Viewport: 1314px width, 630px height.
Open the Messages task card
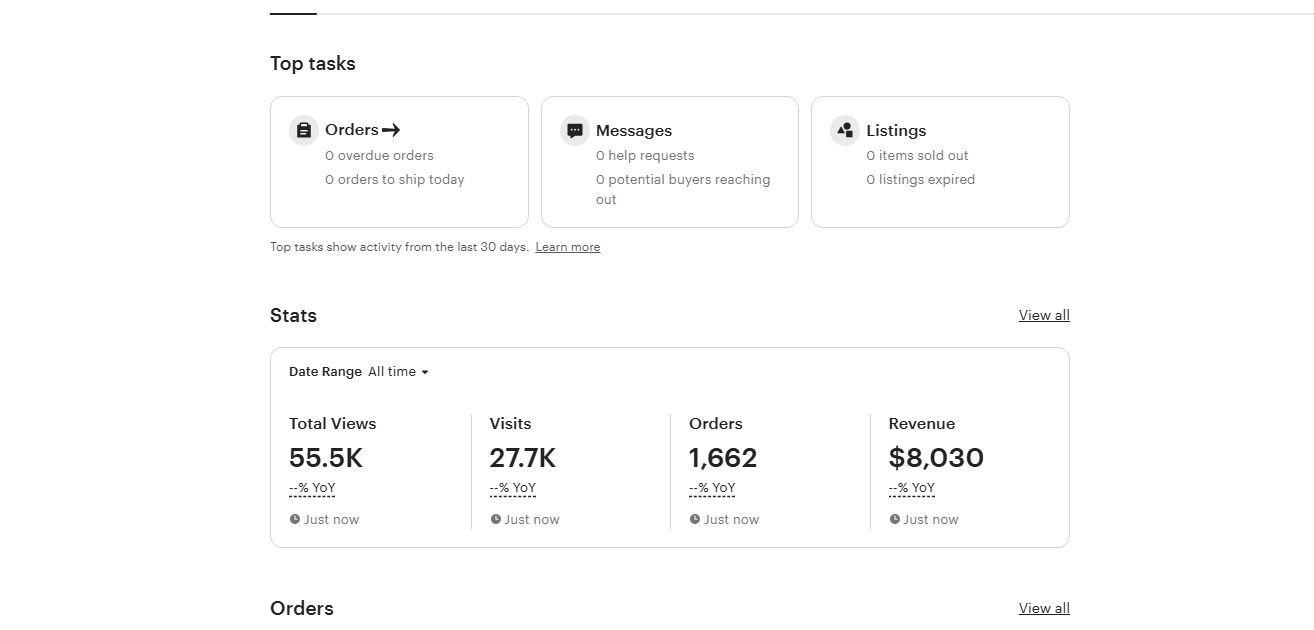(670, 162)
